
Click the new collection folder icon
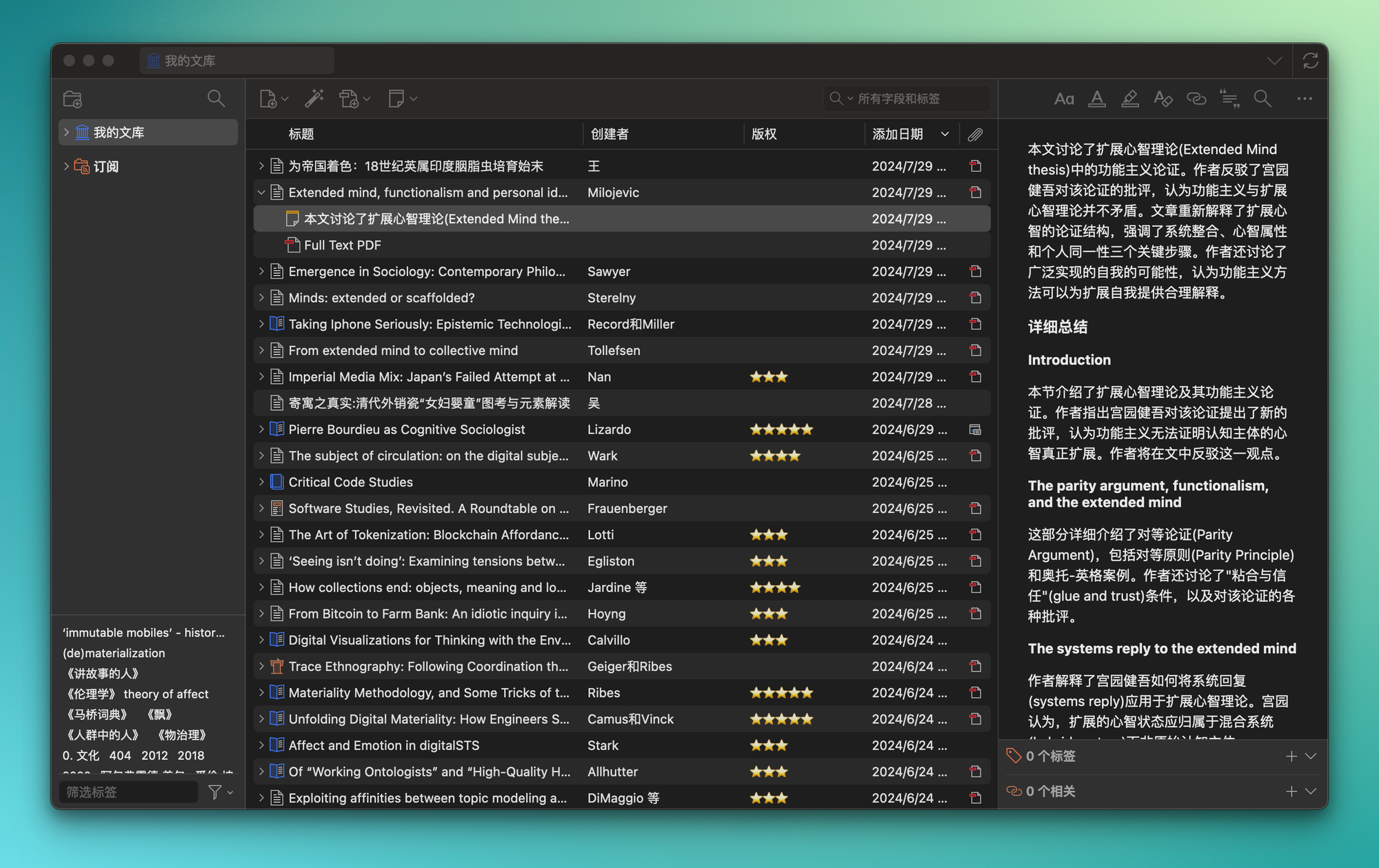pos(72,99)
